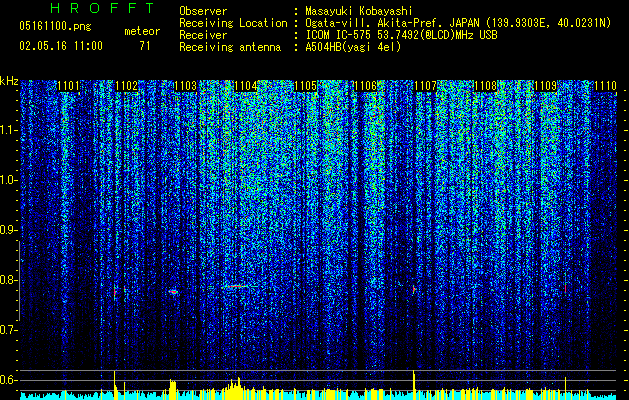Click the 1109 time marker
Viewport: 629px width, 400px height.
[546, 86]
